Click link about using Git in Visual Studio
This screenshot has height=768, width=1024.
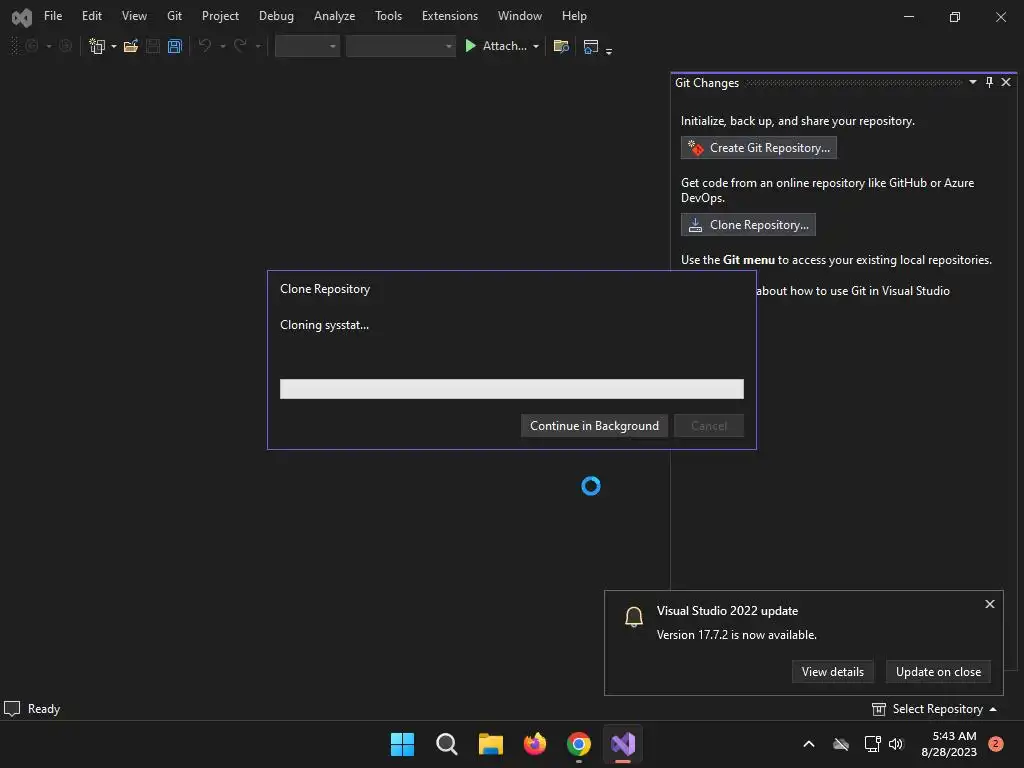[852, 291]
